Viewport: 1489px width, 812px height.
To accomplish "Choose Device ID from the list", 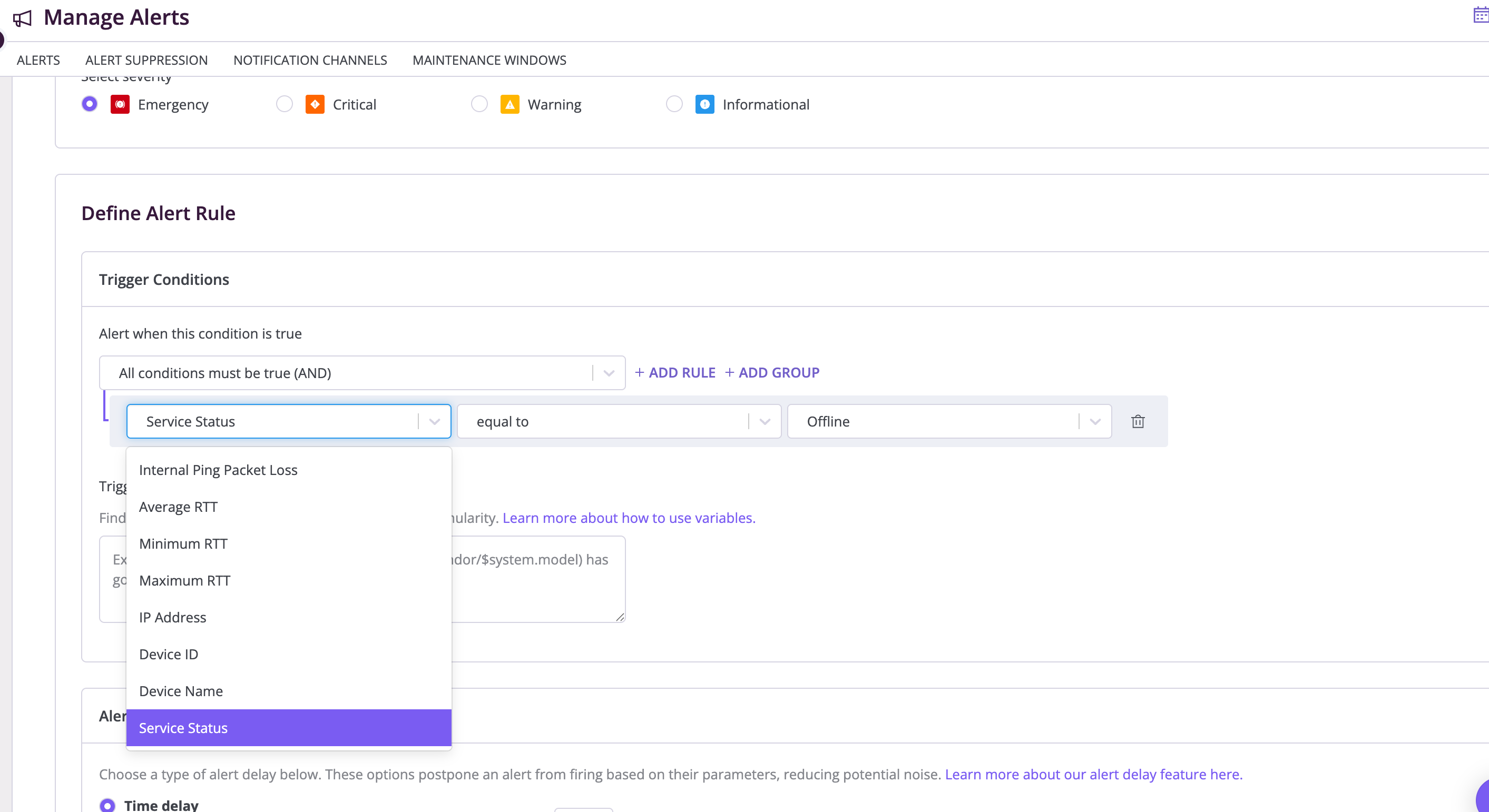I will point(288,655).
